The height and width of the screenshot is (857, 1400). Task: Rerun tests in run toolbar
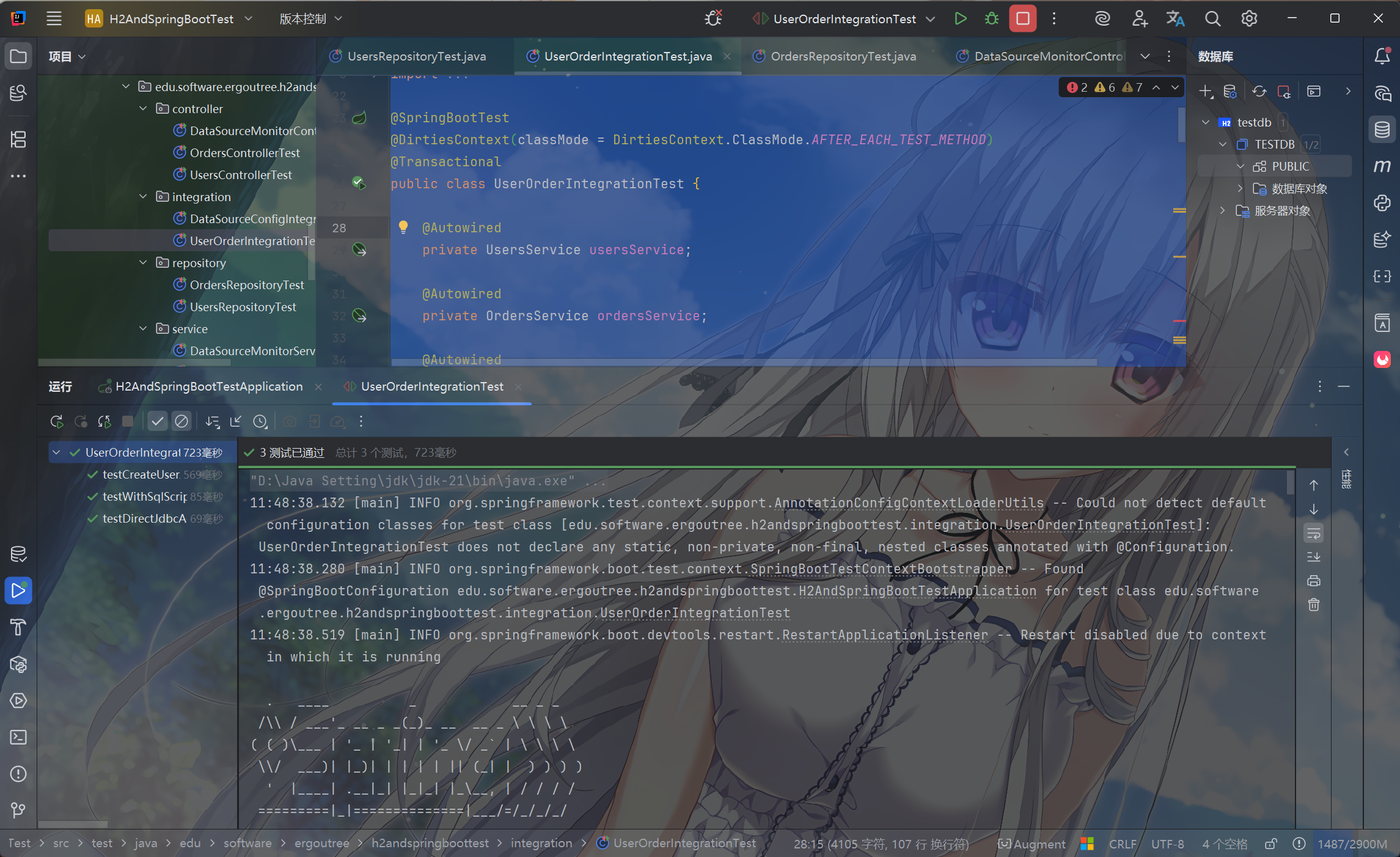[57, 421]
